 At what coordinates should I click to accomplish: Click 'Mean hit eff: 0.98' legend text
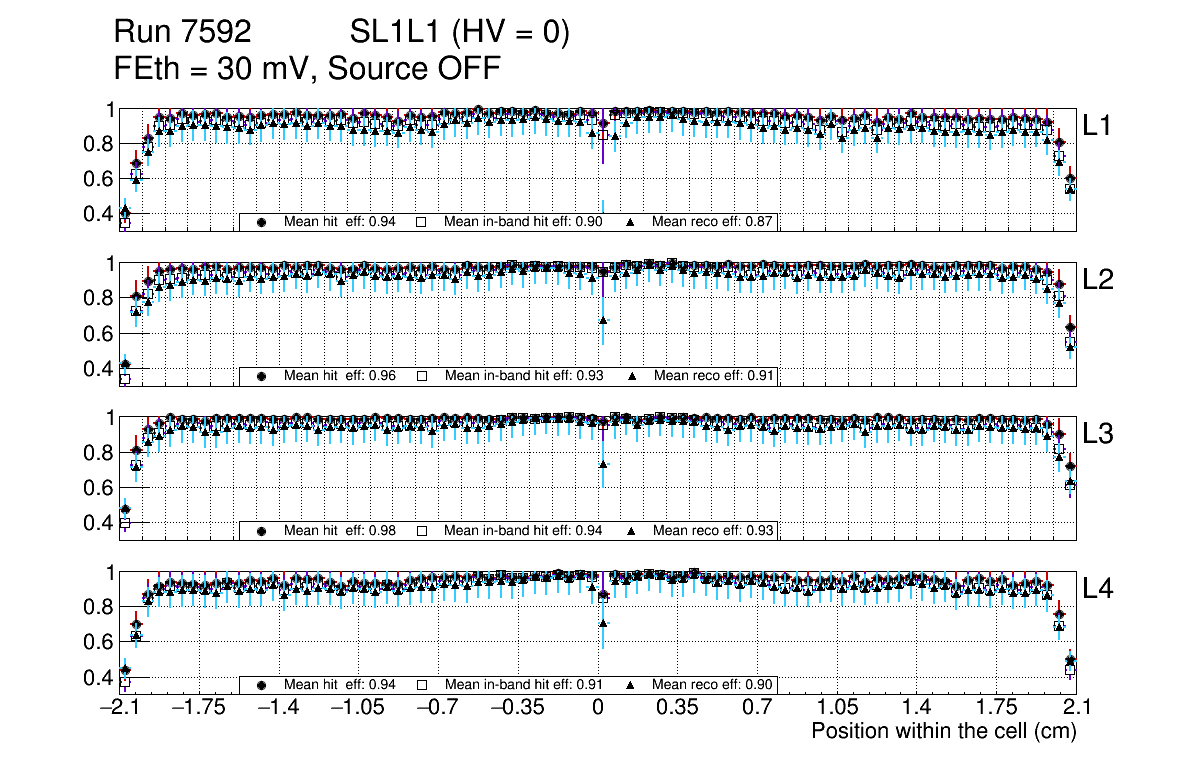click(340, 530)
